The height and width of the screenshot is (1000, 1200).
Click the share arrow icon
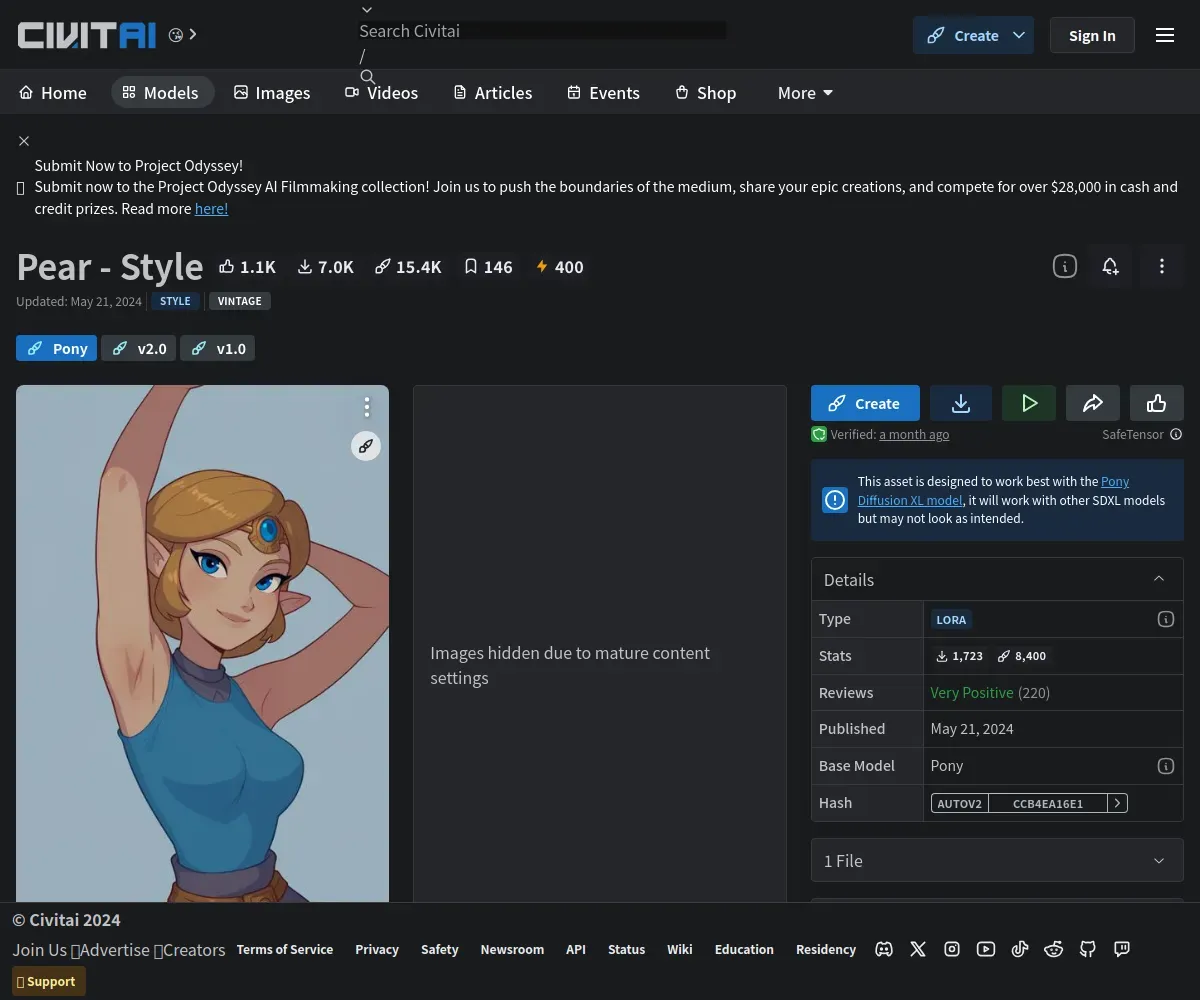tap(1092, 403)
